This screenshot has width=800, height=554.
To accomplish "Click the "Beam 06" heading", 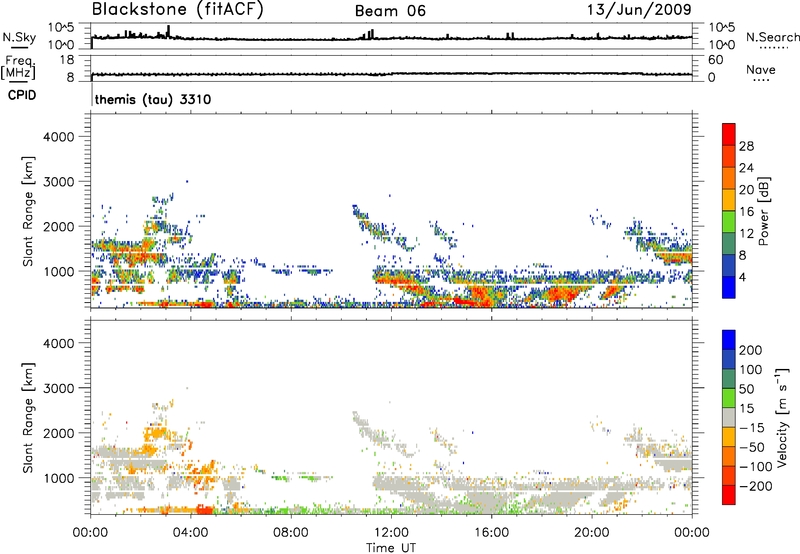I will (390, 11).
